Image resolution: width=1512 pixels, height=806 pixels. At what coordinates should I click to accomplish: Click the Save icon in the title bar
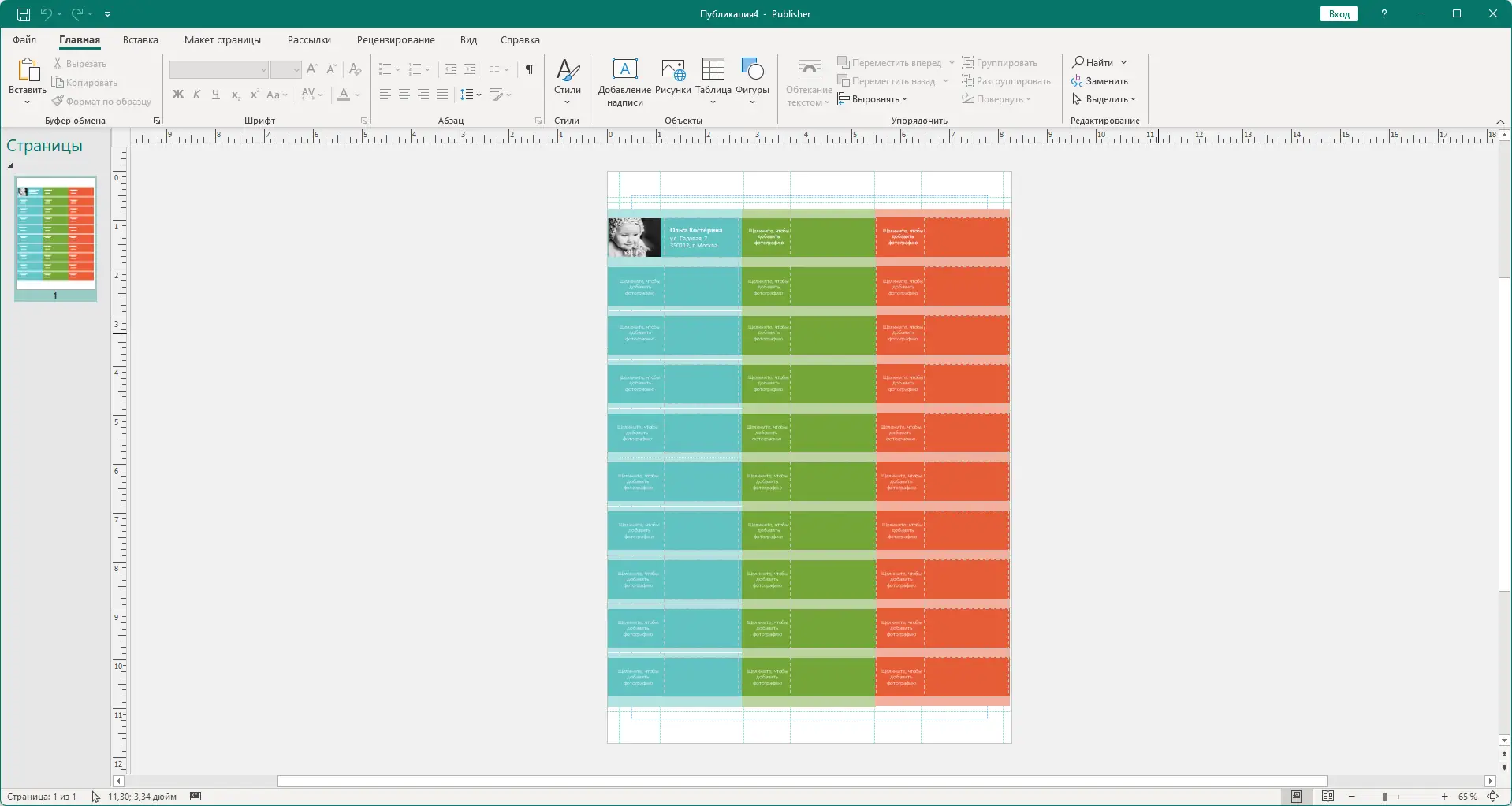point(24,14)
